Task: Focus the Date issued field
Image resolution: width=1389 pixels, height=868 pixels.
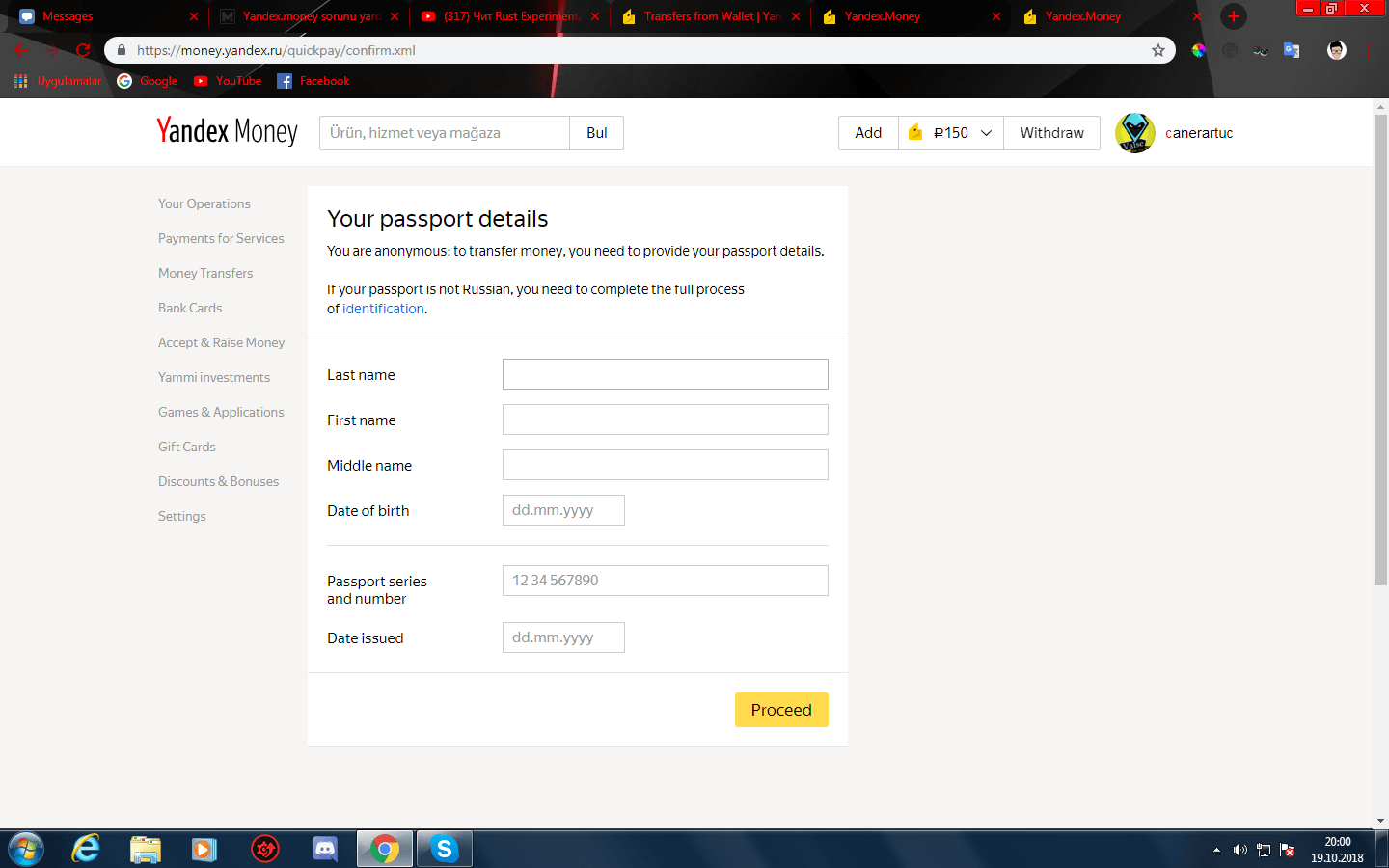Action: [563, 637]
